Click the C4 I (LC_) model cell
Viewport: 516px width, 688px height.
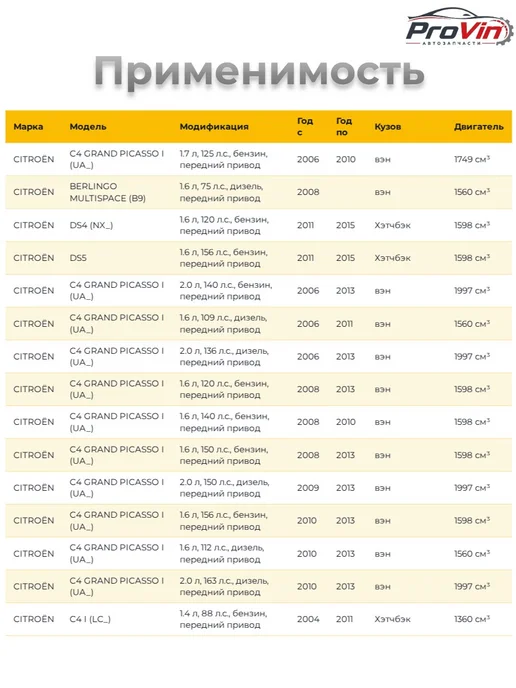coord(90,619)
